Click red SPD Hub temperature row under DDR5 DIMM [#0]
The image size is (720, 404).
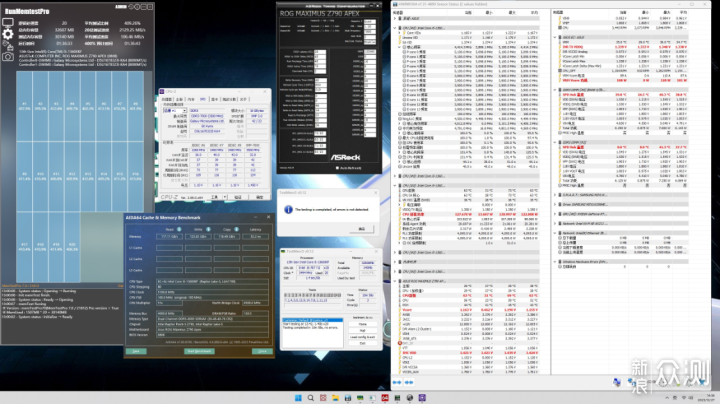point(623,95)
